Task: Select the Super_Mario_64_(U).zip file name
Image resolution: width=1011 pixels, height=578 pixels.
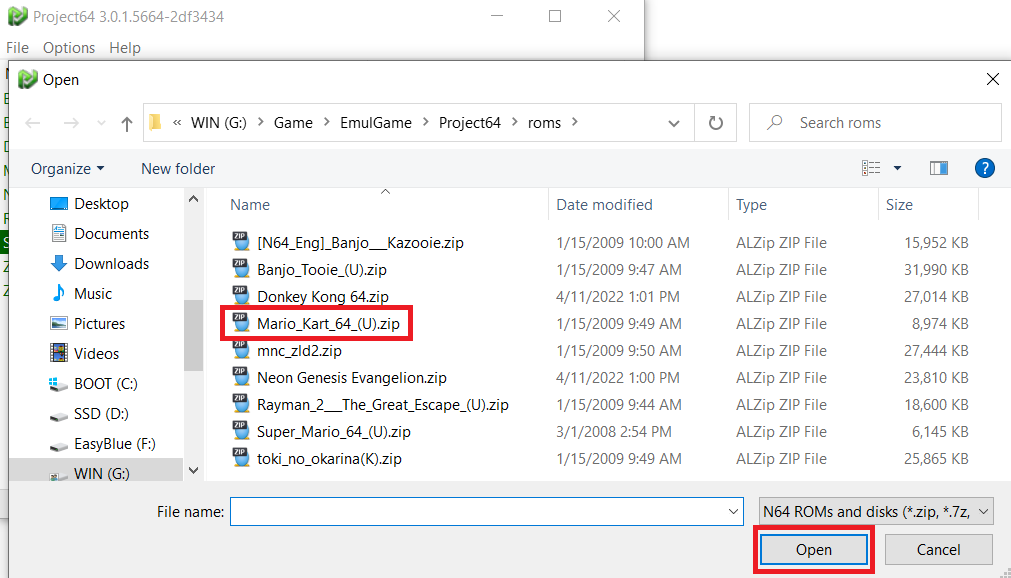Action: tap(333, 432)
